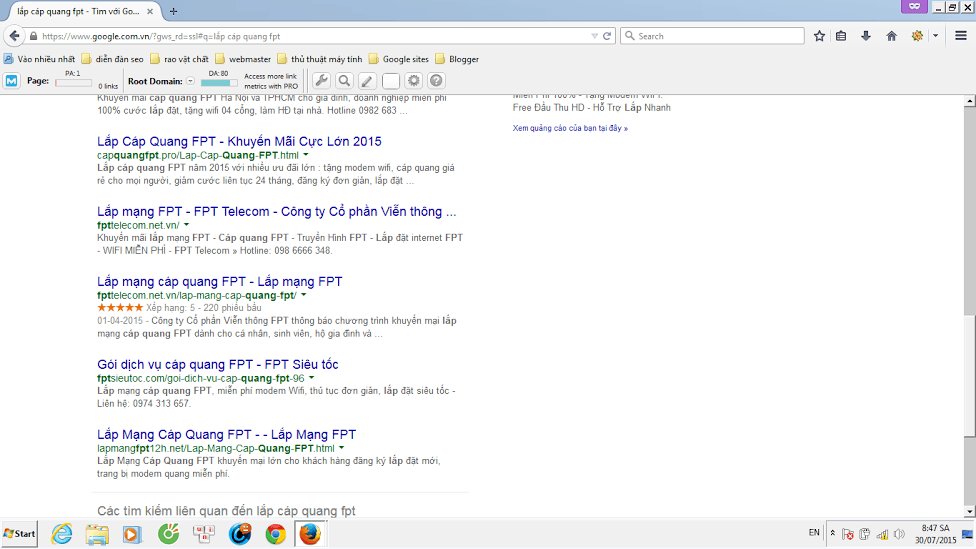Open MozBar wrench tools icon
The image size is (976, 549).
(x=321, y=81)
